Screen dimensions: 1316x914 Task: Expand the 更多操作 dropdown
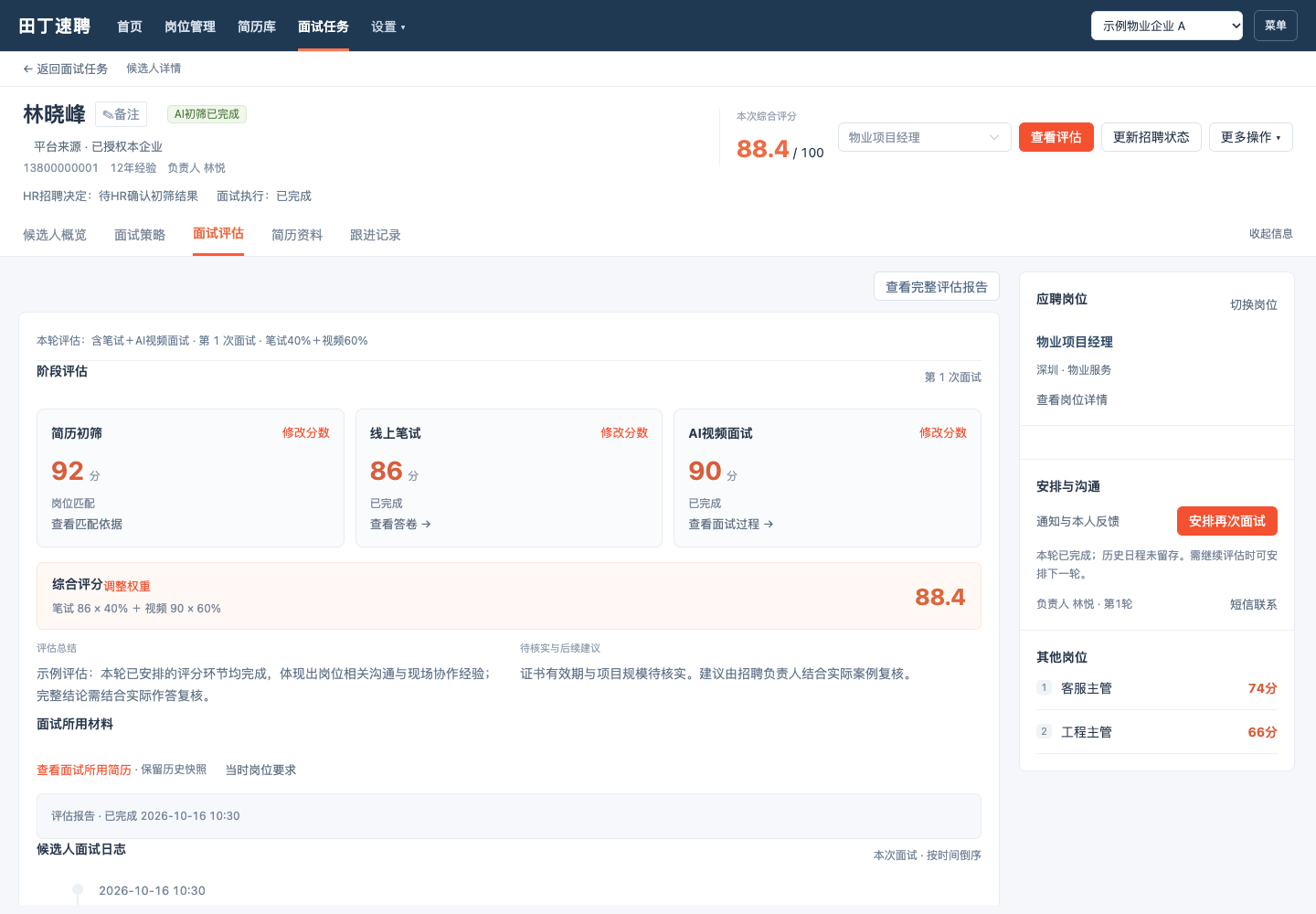click(1251, 137)
